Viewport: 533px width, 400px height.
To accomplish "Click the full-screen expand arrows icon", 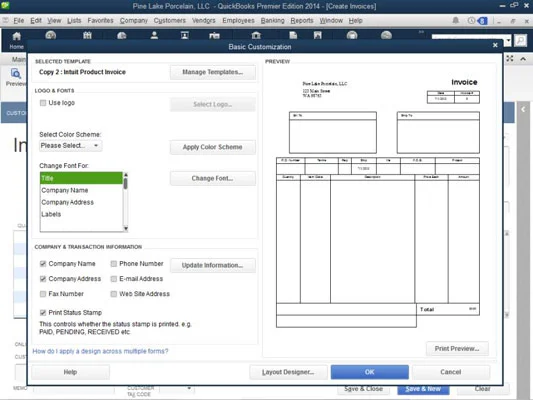I will click(510, 58).
